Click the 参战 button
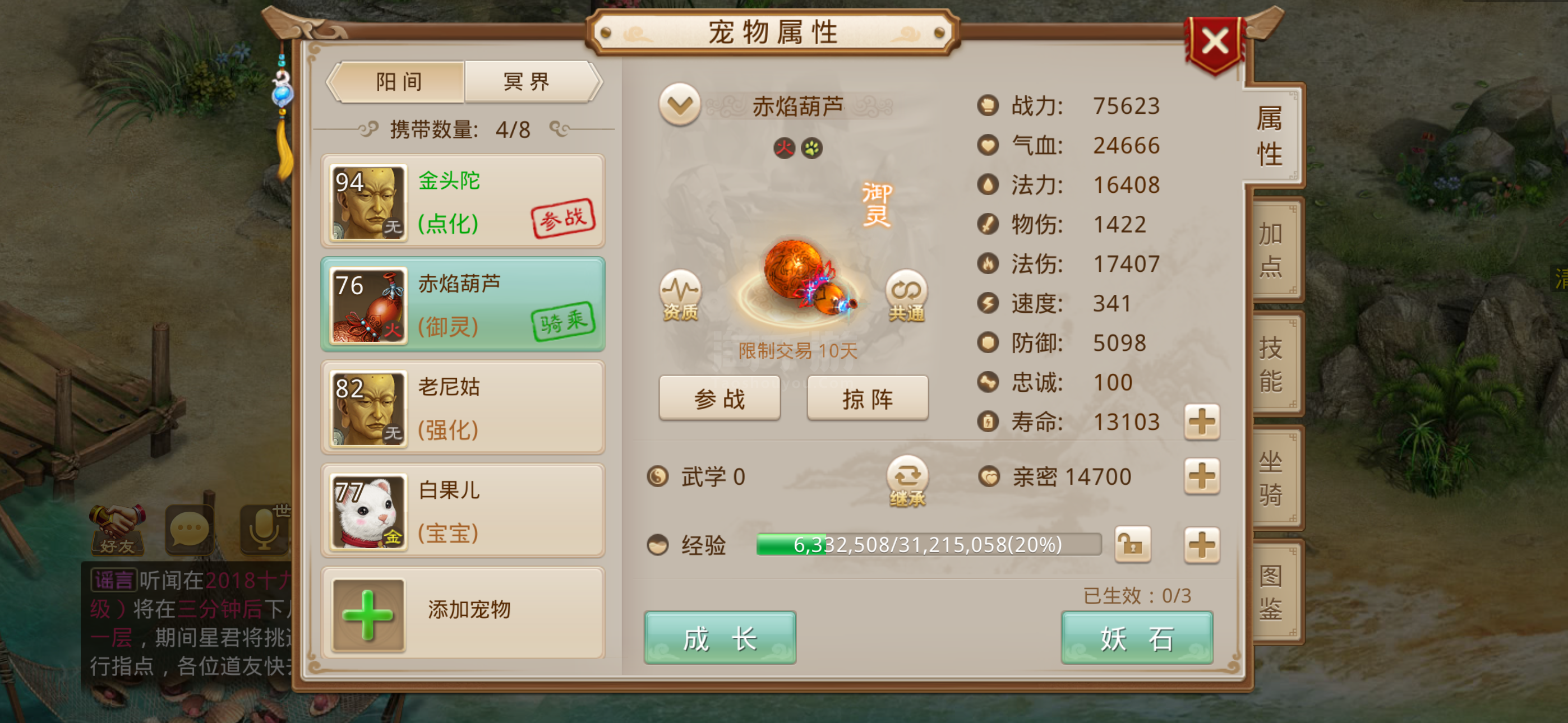This screenshot has width=1568, height=723. point(720,398)
